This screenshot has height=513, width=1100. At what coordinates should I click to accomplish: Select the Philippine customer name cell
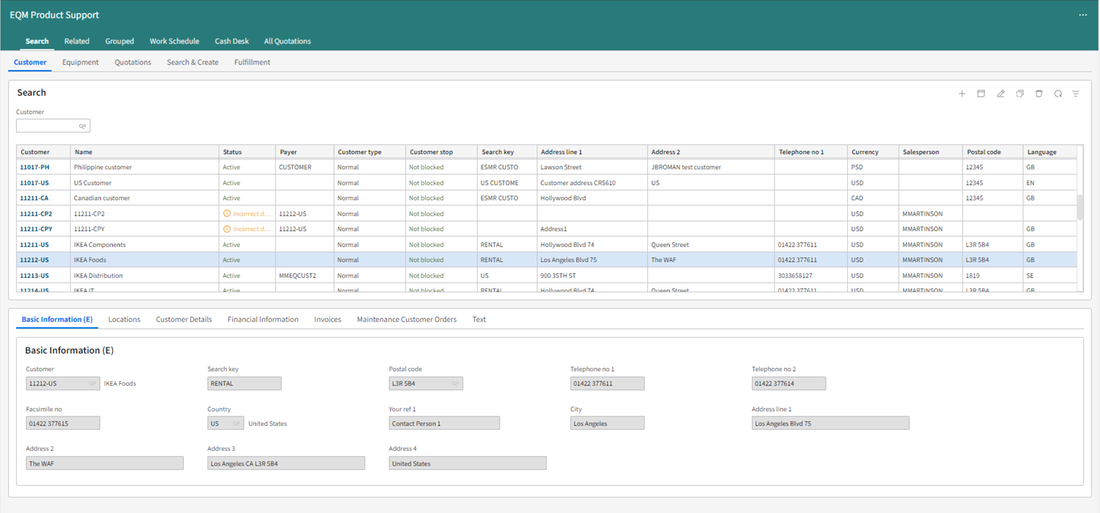coord(145,167)
